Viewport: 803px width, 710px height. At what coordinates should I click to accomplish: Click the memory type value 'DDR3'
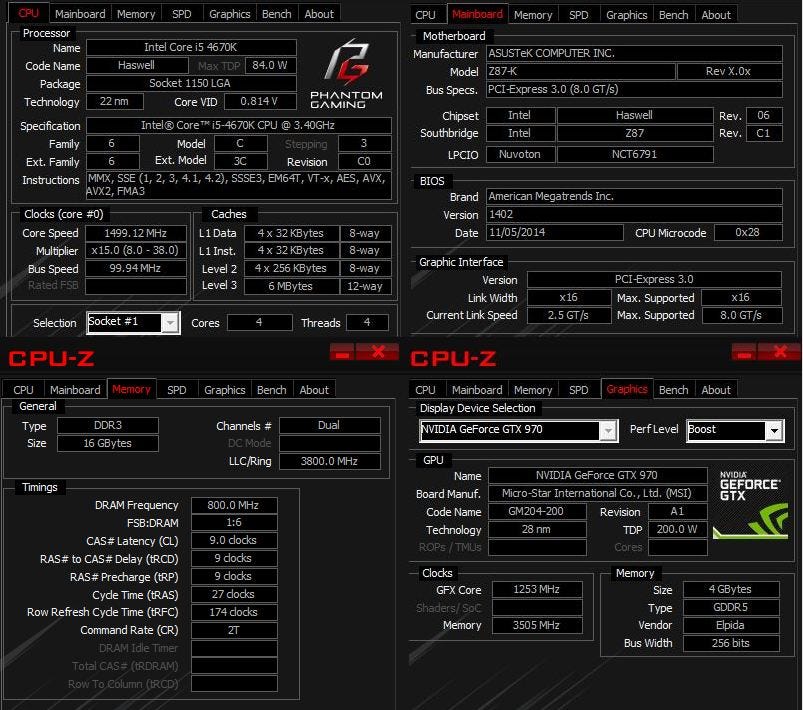click(x=108, y=425)
